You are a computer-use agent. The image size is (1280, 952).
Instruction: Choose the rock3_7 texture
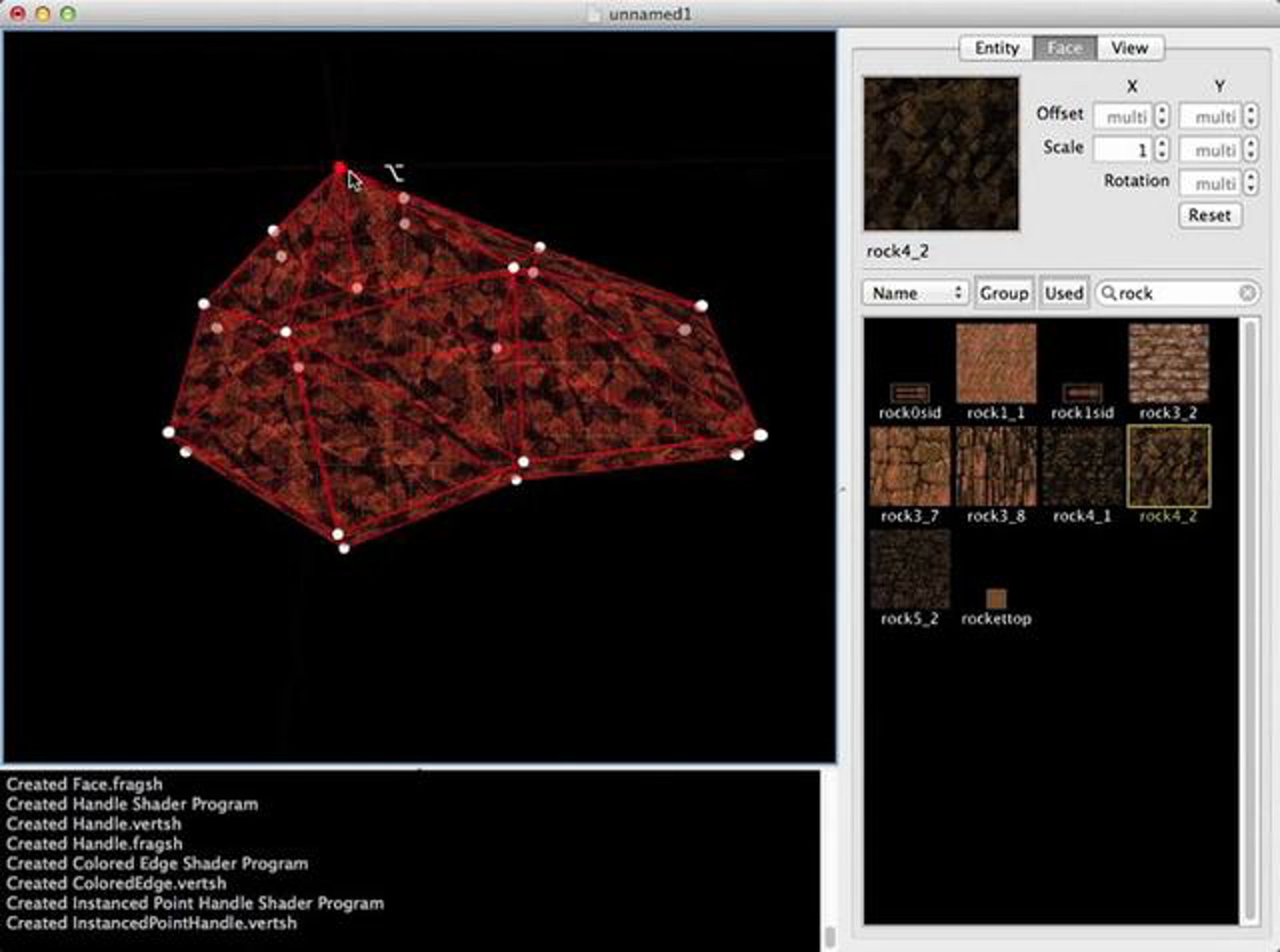coord(909,466)
